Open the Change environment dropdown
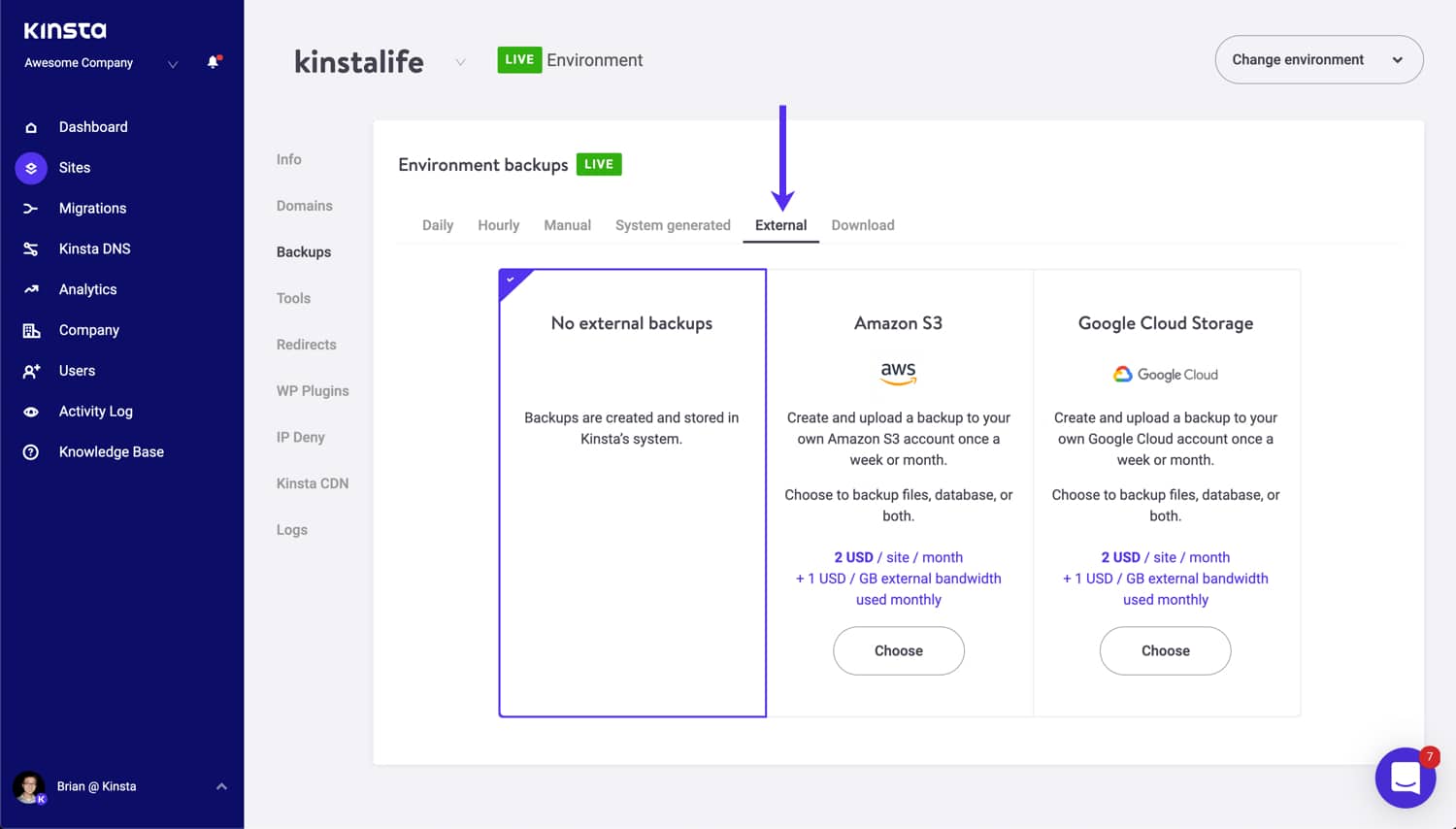The image size is (1456, 829). tap(1318, 59)
